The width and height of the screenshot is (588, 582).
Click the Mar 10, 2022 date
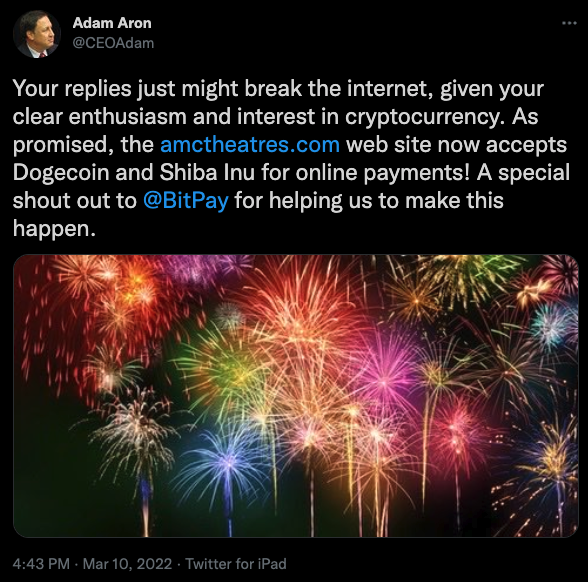click(x=127, y=564)
